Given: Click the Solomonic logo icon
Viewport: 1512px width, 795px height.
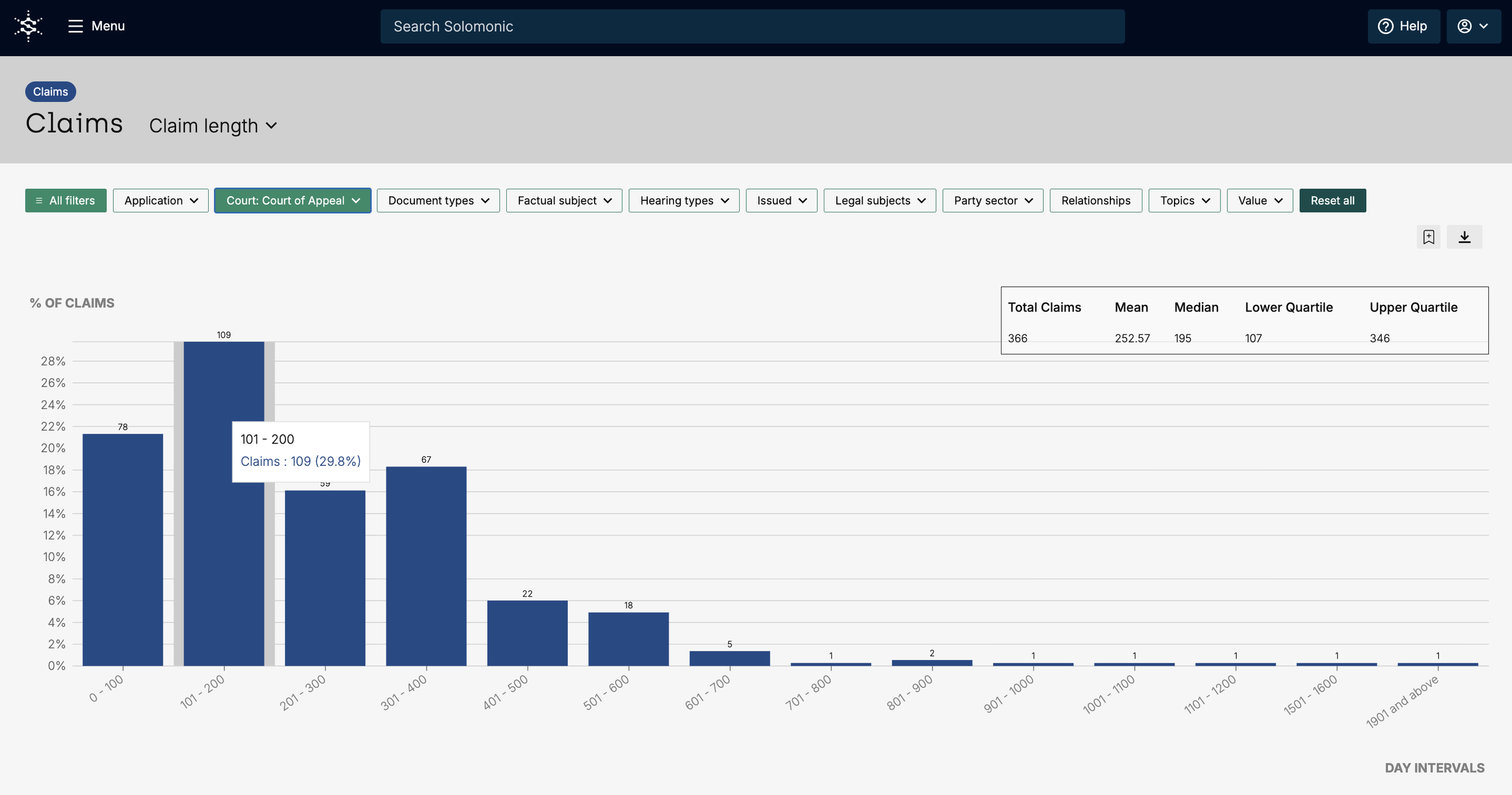Looking at the screenshot, I should [28, 26].
